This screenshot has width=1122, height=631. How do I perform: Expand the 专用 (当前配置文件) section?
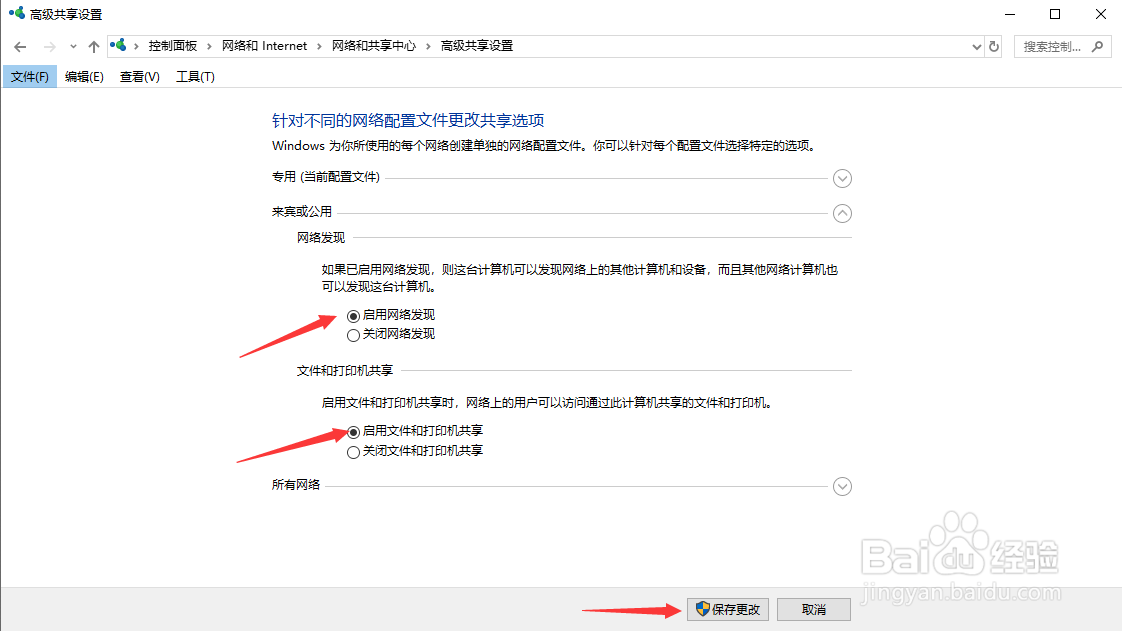click(x=842, y=178)
